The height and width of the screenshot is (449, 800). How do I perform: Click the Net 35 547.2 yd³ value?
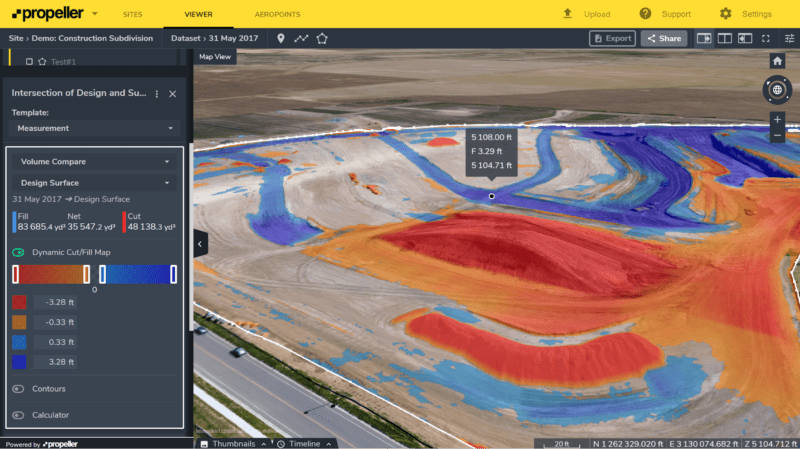(91, 227)
